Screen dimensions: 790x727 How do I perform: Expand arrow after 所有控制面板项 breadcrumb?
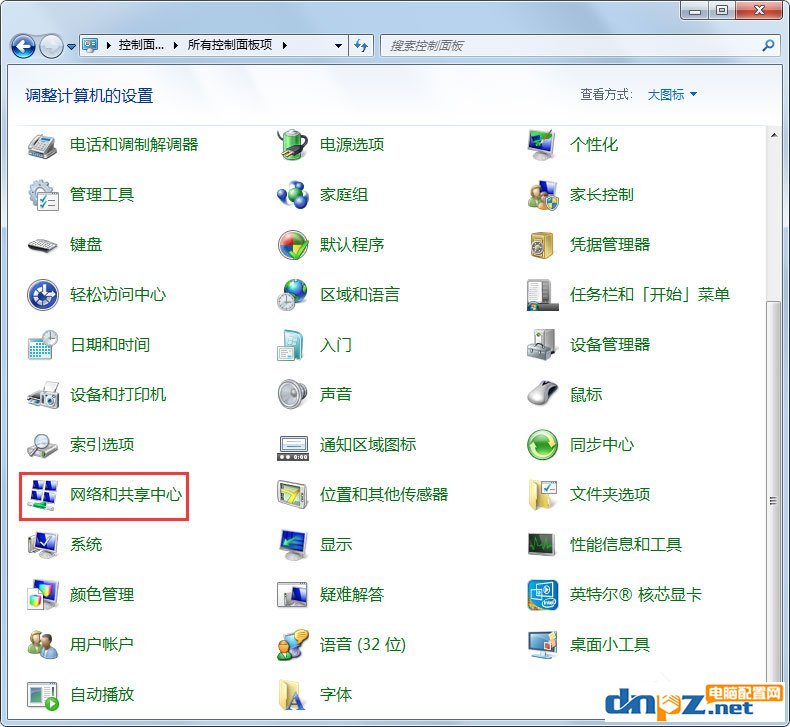[x=285, y=45]
